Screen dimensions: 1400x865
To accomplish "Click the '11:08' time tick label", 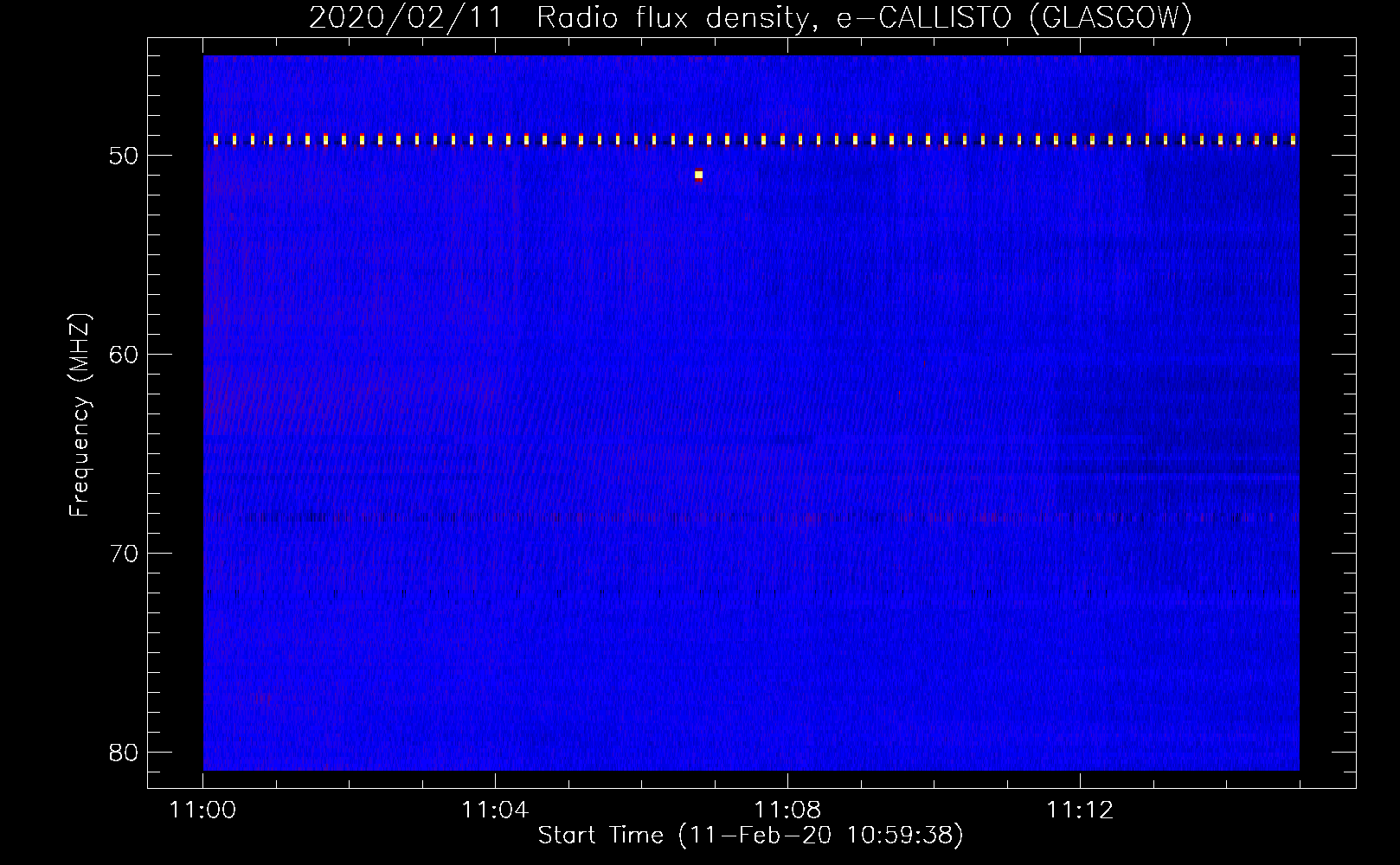I will [787, 811].
